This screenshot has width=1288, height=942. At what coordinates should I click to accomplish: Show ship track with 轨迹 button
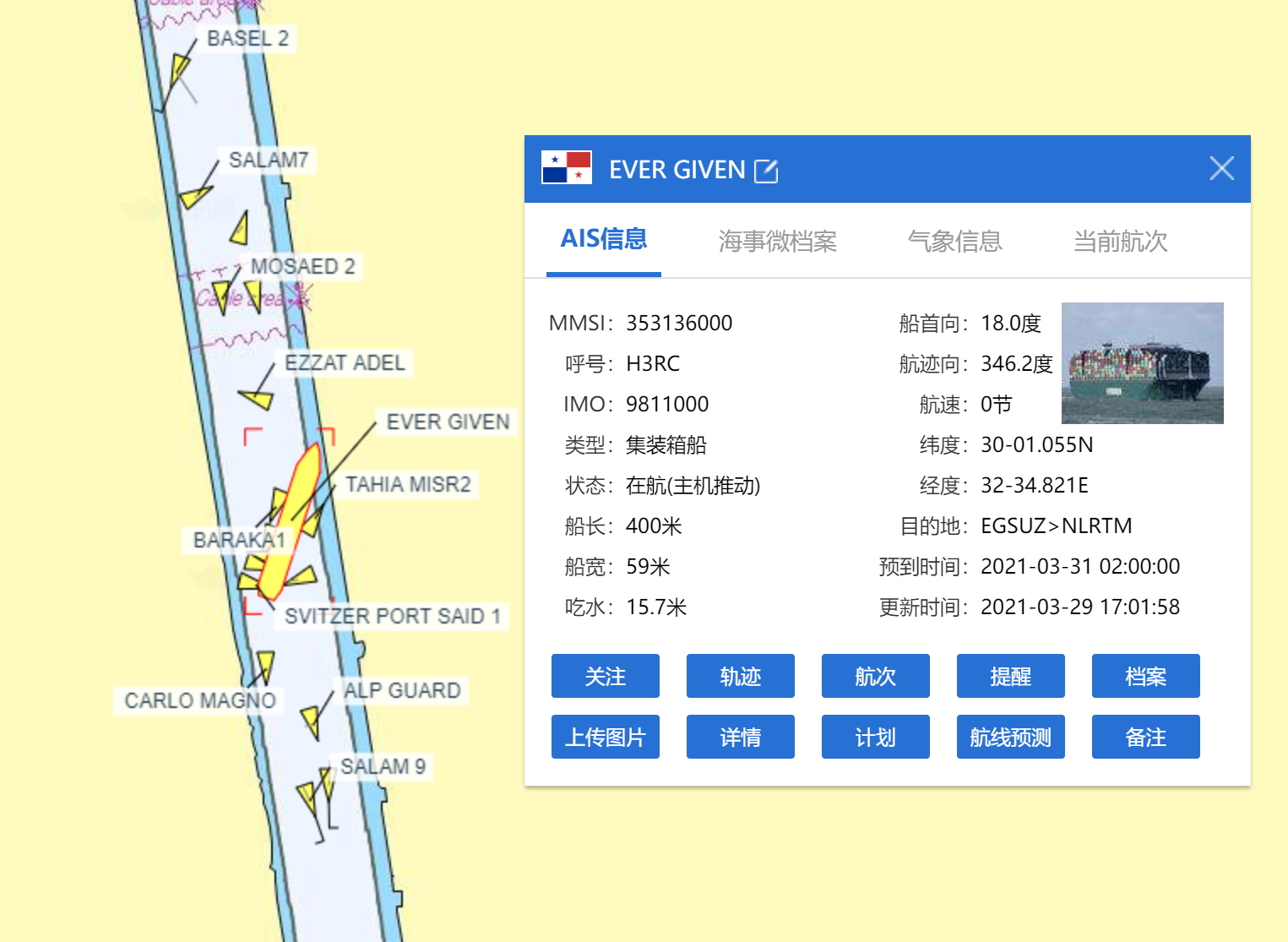740,676
